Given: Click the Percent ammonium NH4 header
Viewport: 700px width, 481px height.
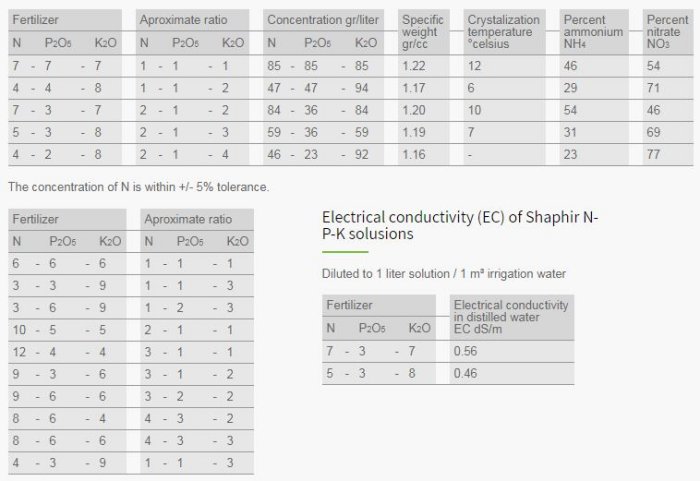Looking at the screenshot, I should pos(592,32).
